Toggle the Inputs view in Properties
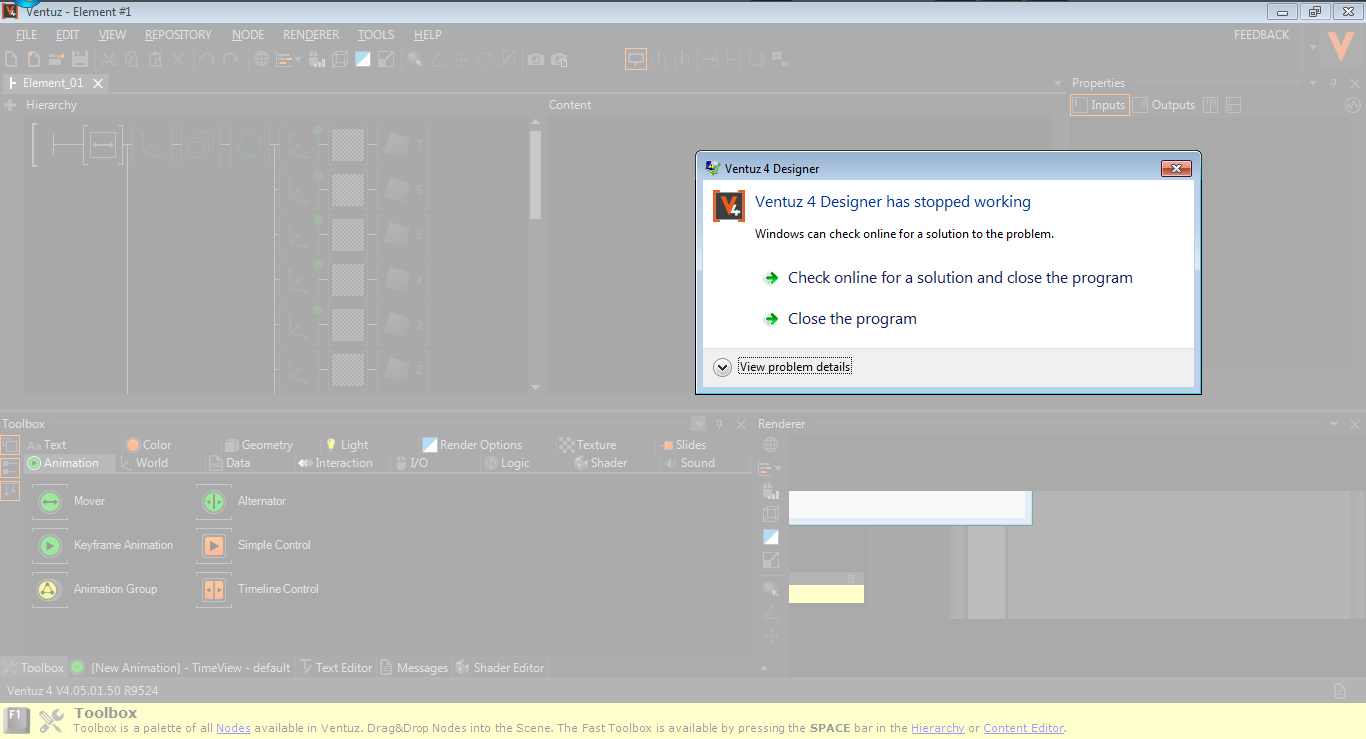The height and width of the screenshot is (739, 1366). pyautogui.click(x=1099, y=105)
